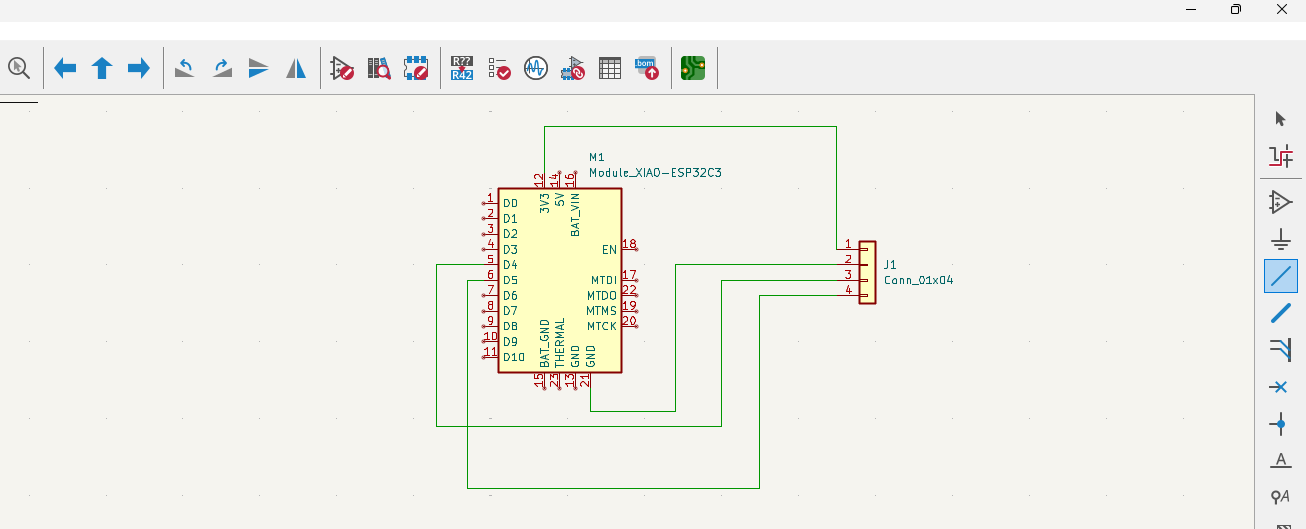Screen dimensions: 1306x529
Task: Click pin number 4 on connector J1
Action: 849,290
